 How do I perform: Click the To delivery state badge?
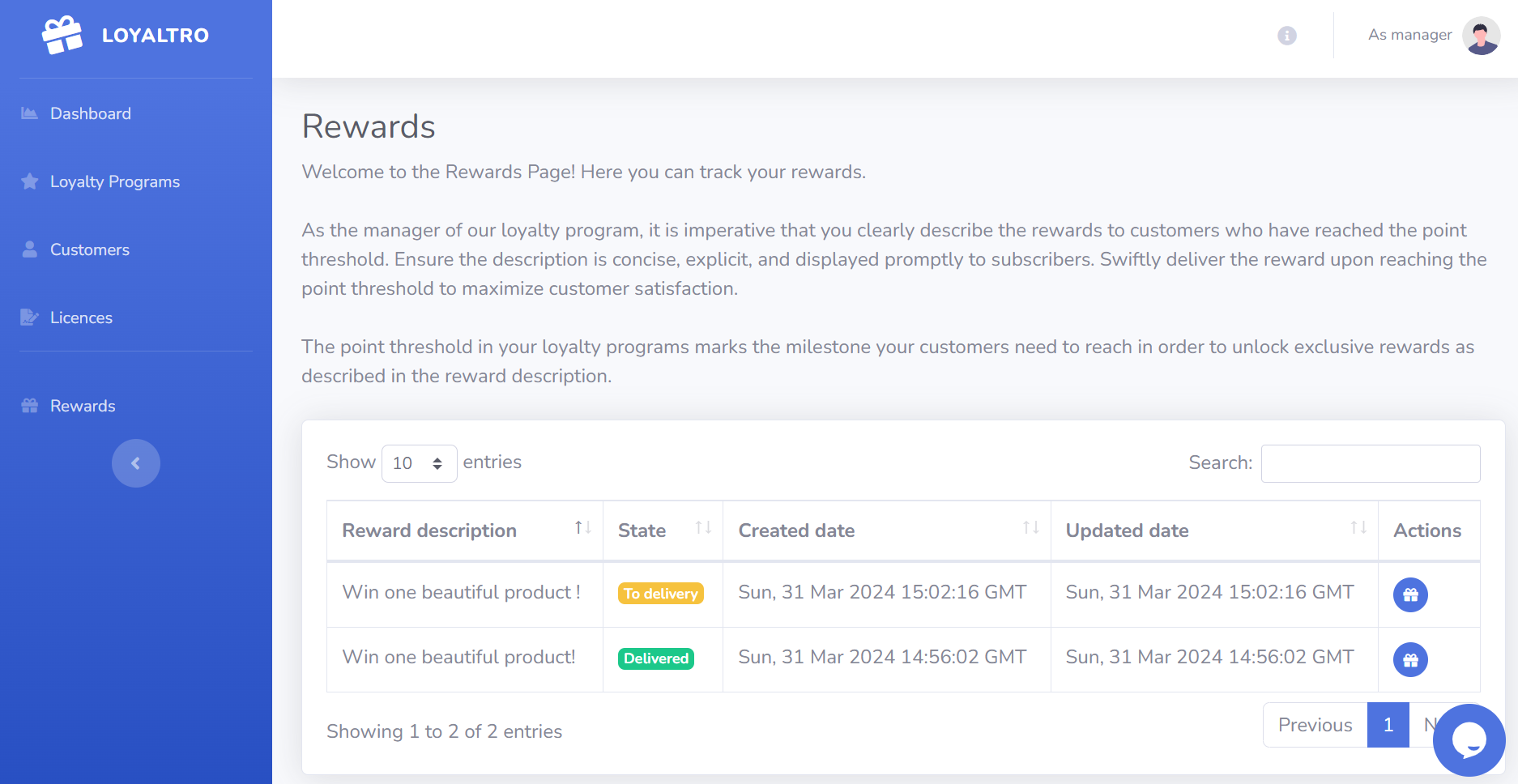click(x=661, y=594)
